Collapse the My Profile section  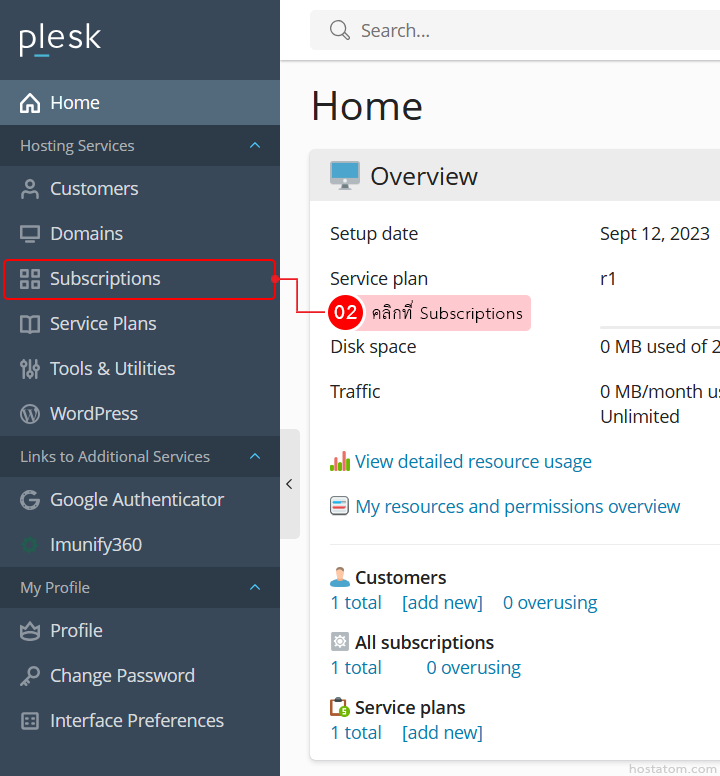coord(255,587)
